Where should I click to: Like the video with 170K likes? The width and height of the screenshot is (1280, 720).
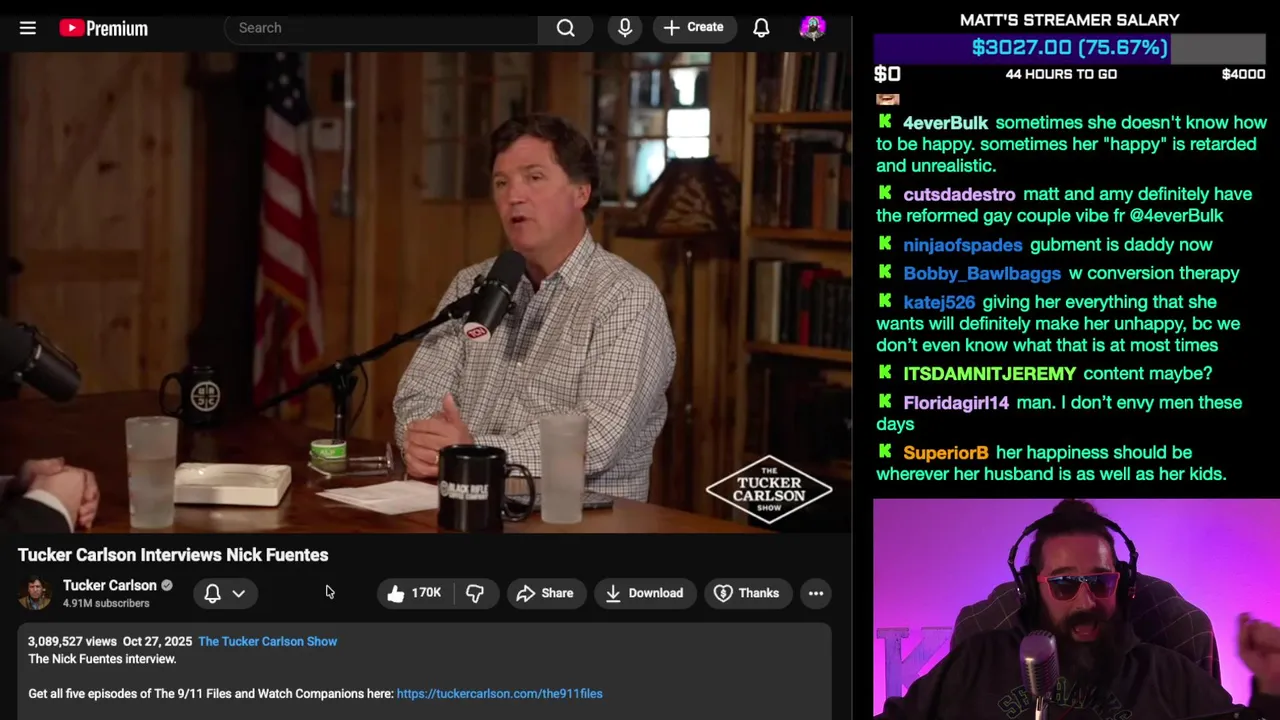click(414, 593)
